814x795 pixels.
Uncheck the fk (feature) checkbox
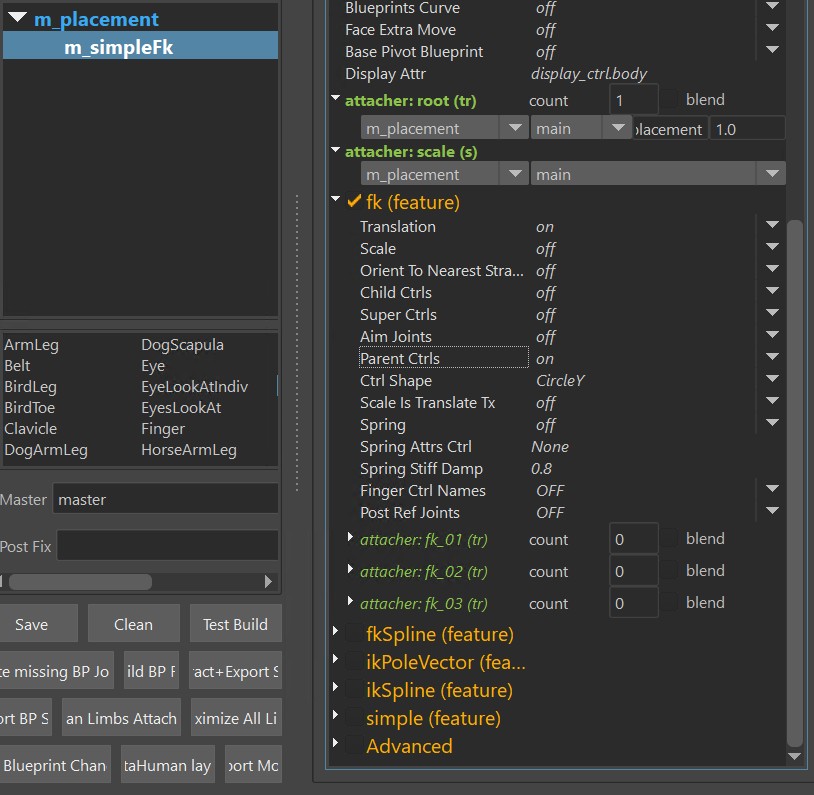(355, 201)
